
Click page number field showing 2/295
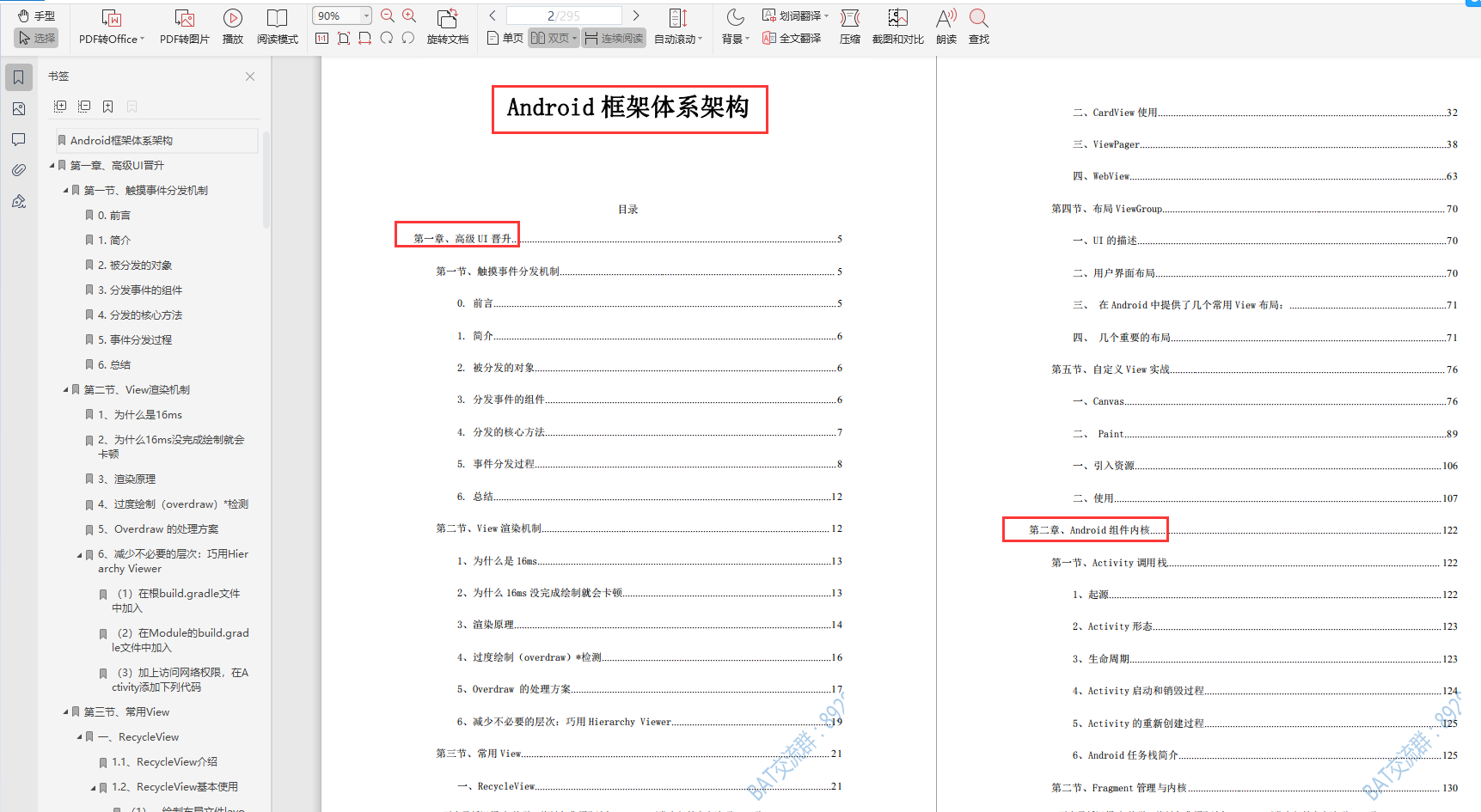click(x=564, y=15)
